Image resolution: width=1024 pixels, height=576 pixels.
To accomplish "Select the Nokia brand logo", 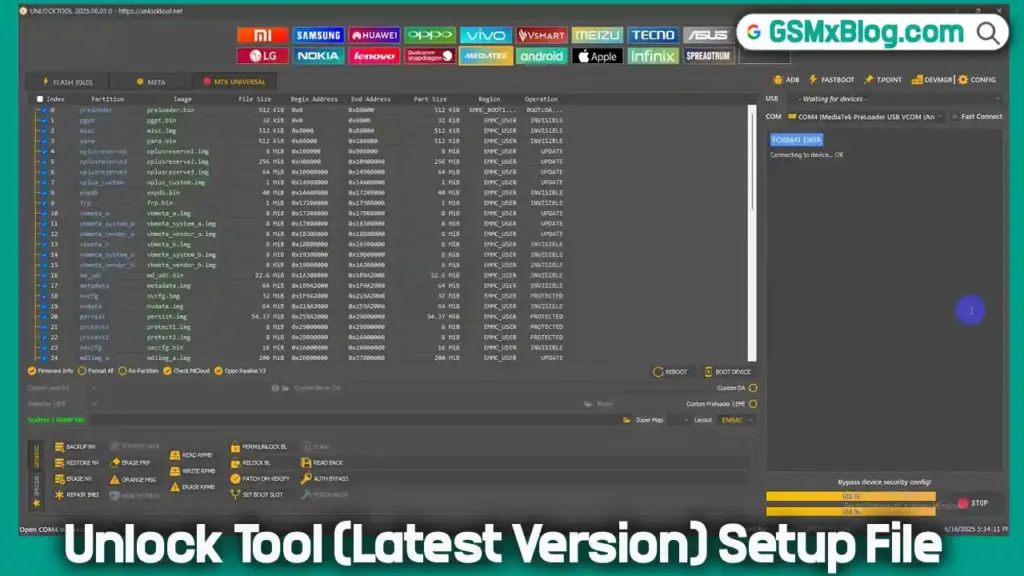I will click(318, 56).
